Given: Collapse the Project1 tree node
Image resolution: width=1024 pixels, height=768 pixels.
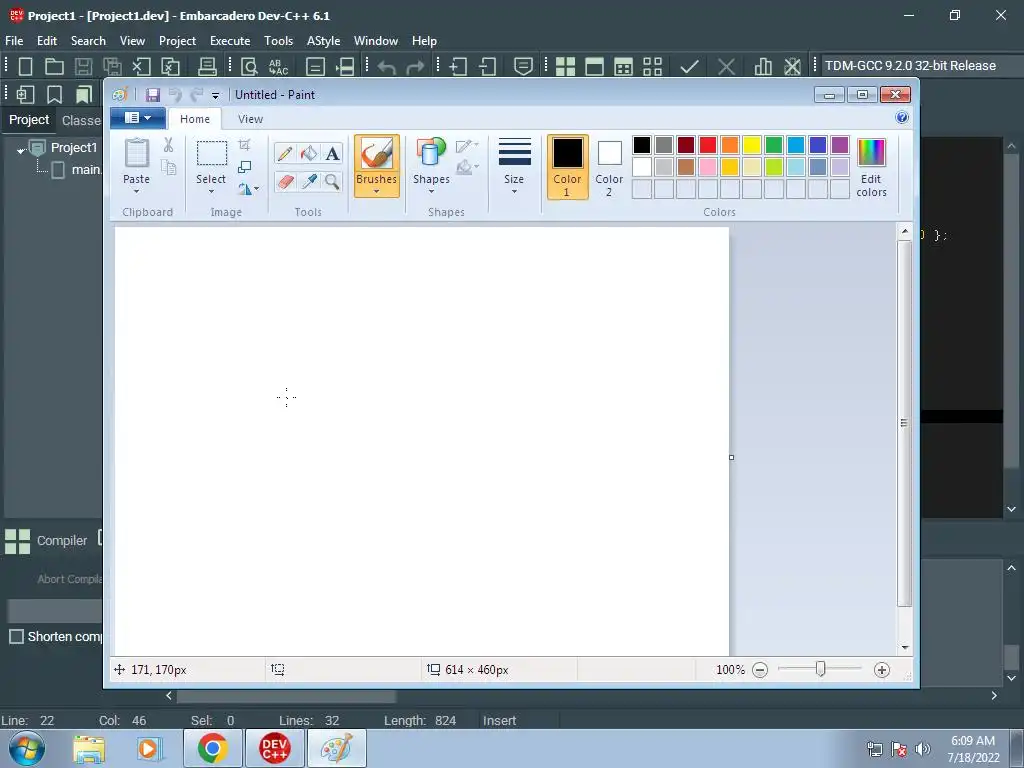Looking at the screenshot, I should (x=21, y=150).
